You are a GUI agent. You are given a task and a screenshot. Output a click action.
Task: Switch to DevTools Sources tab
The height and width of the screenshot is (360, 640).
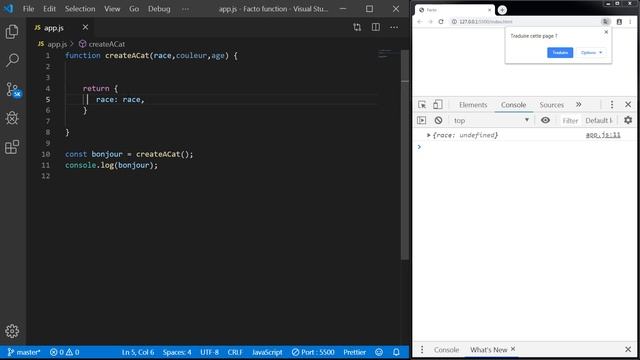(x=551, y=104)
